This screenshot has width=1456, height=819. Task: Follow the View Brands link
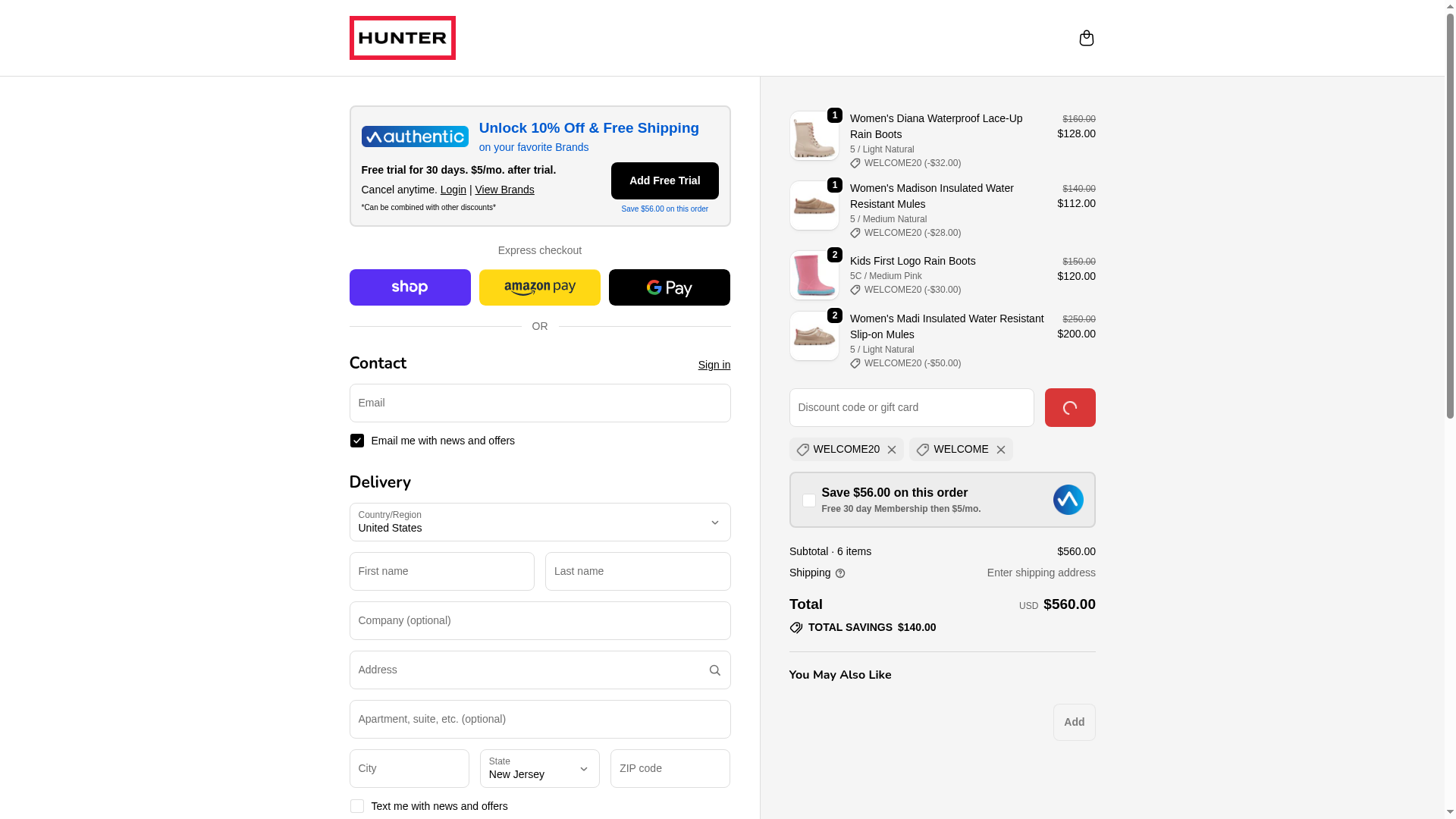pyautogui.click(x=504, y=190)
